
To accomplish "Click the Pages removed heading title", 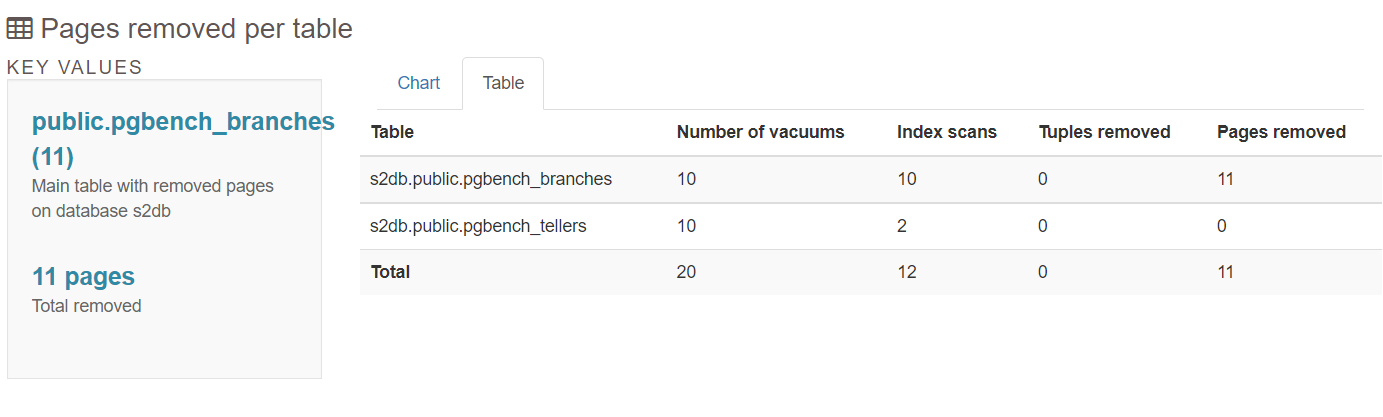I will tap(197, 29).
